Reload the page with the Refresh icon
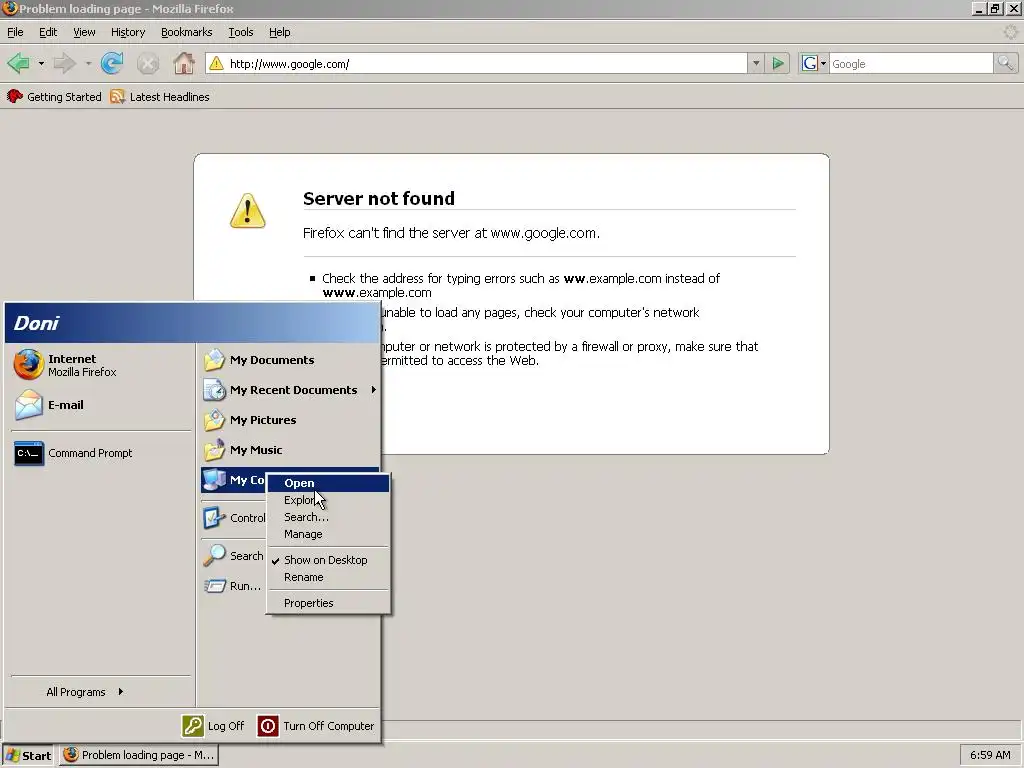1024x768 pixels. (112, 63)
